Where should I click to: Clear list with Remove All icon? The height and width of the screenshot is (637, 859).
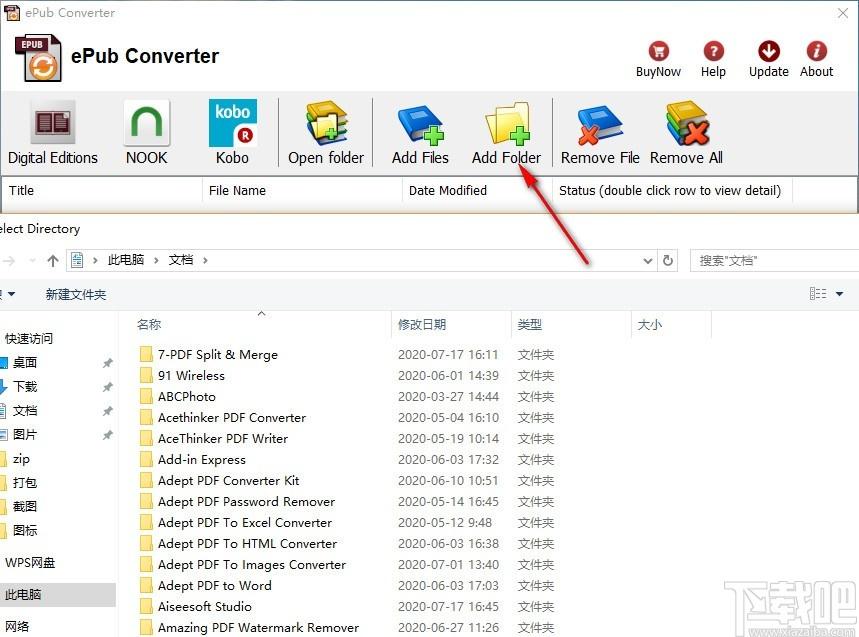click(x=686, y=125)
